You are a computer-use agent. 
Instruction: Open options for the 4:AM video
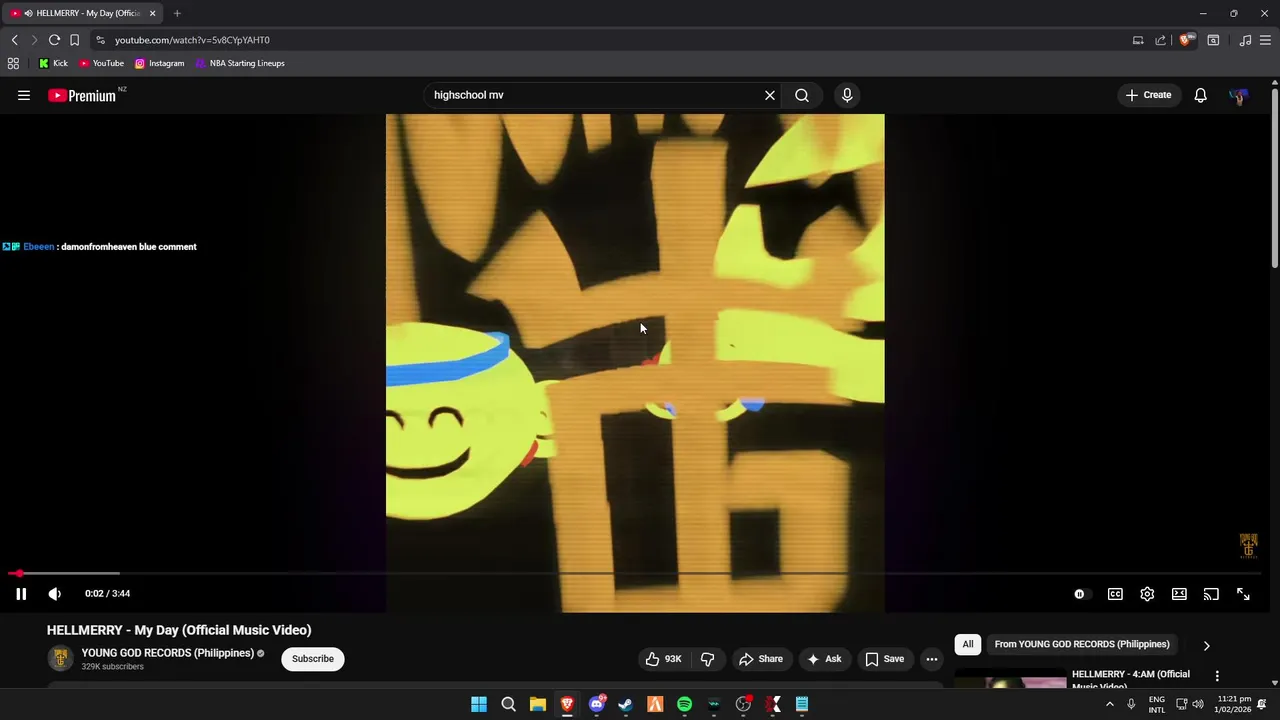pos(1217,677)
